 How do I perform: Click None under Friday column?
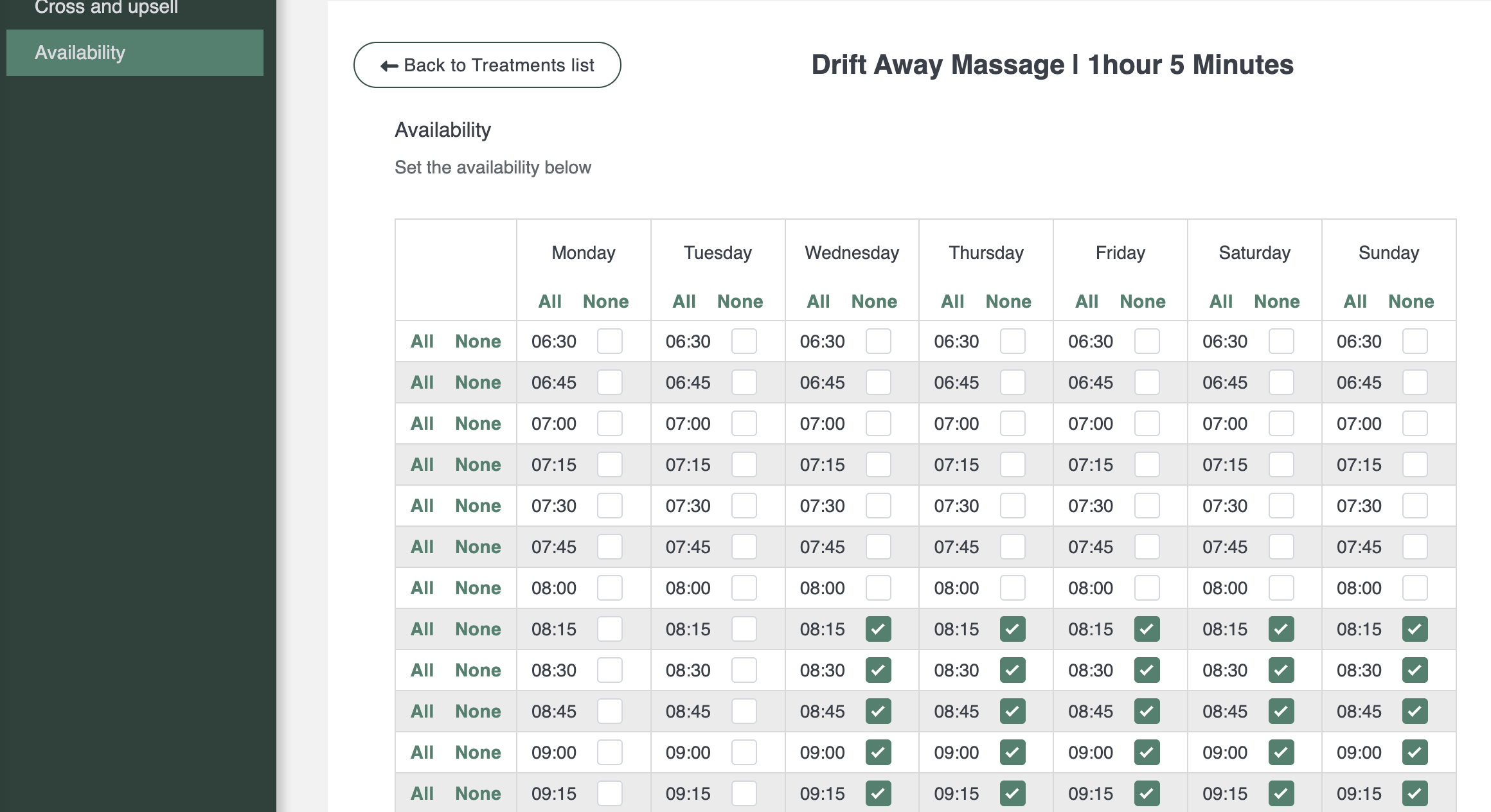(1142, 301)
